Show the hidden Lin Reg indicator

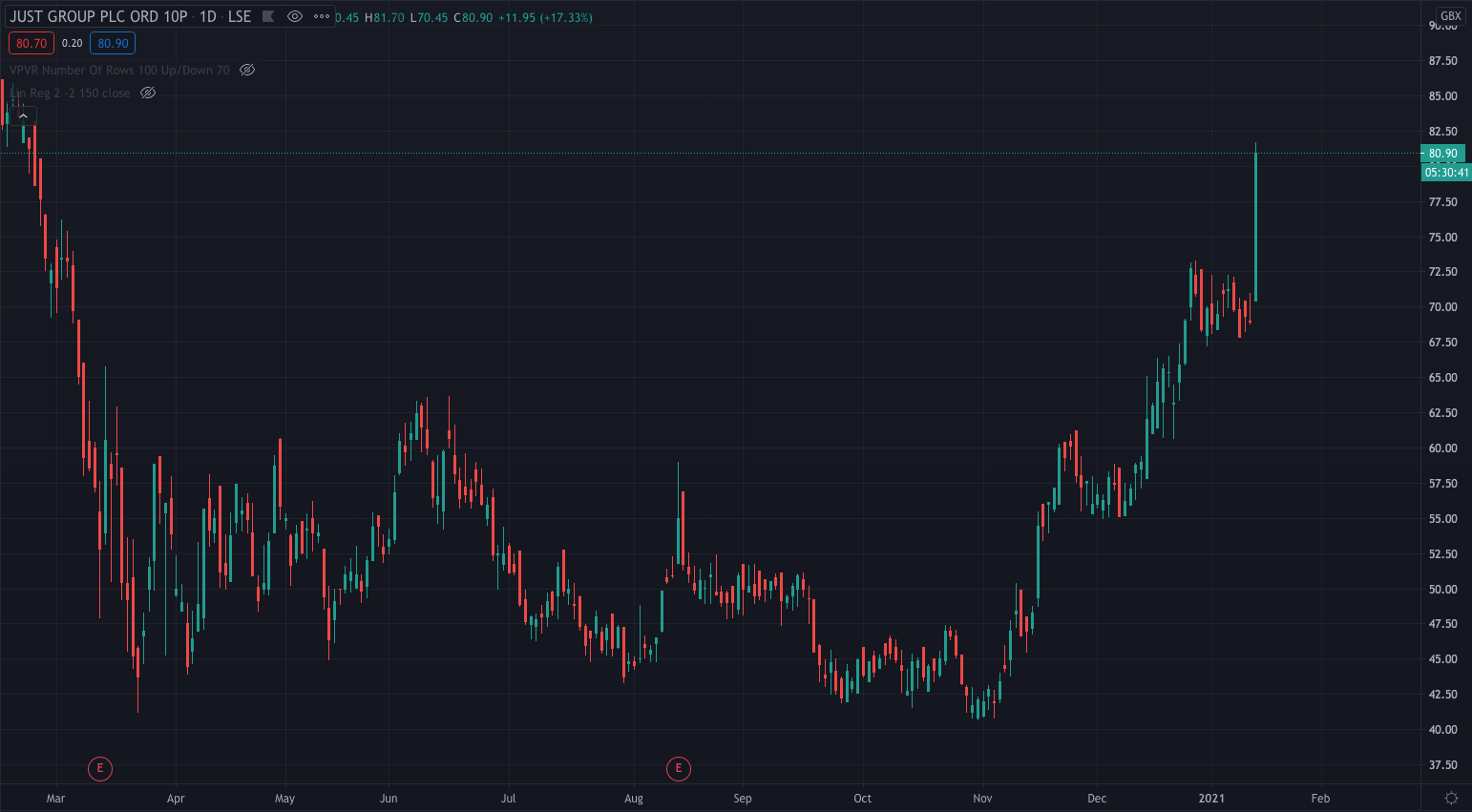pos(148,93)
